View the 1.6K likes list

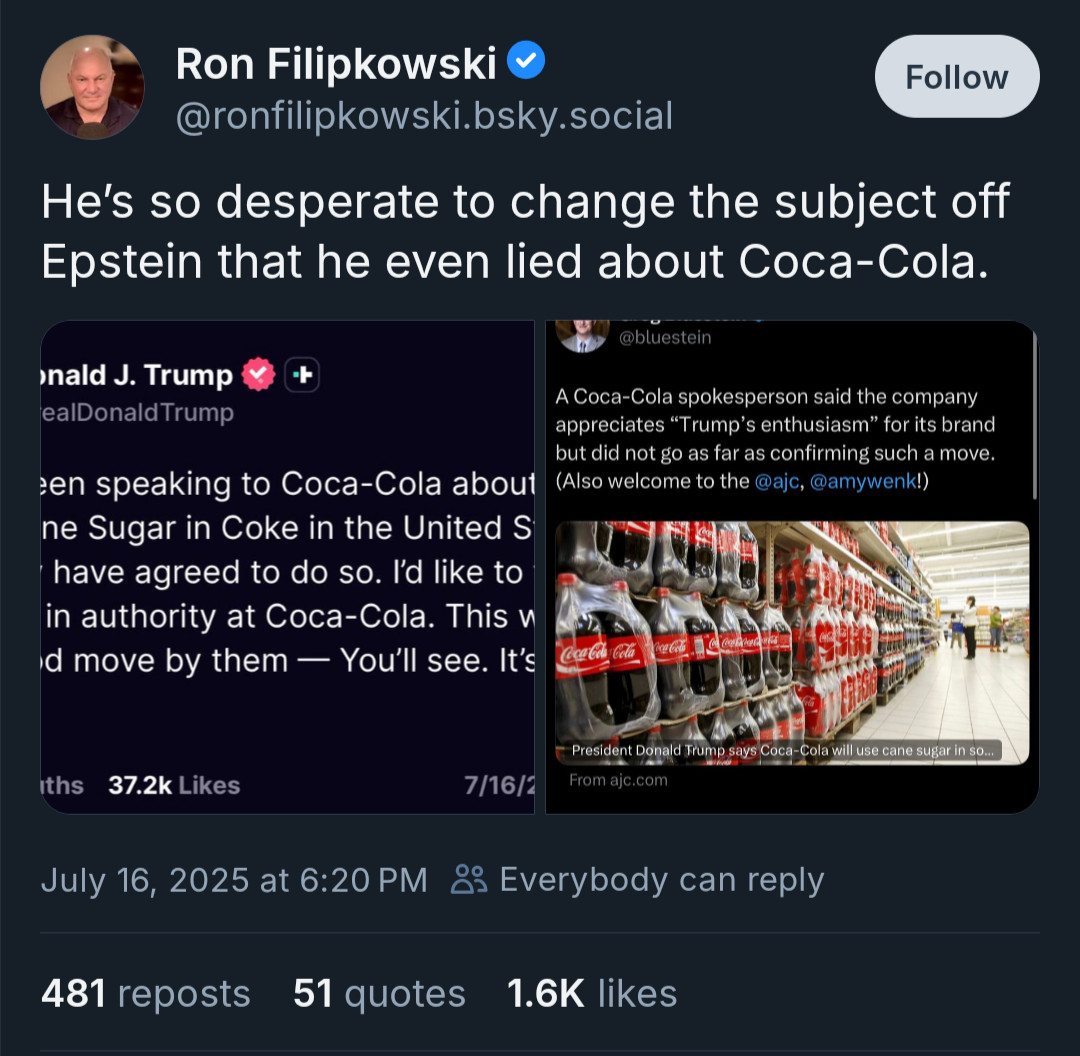[592, 993]
